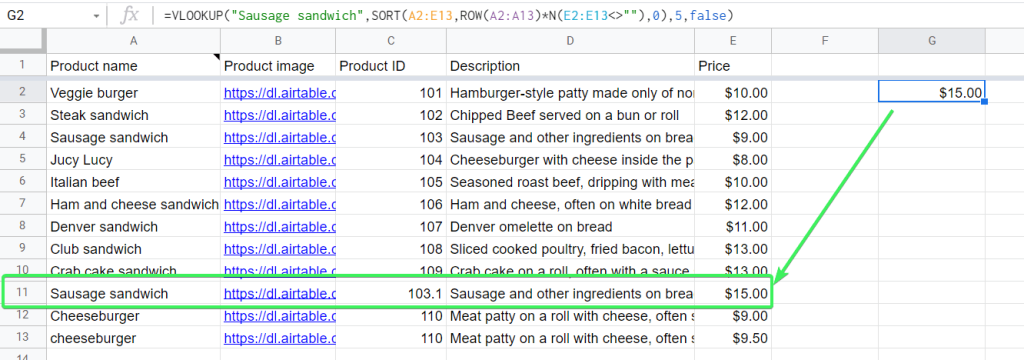Open Denver sandwich airtable image link

[280, 227]
